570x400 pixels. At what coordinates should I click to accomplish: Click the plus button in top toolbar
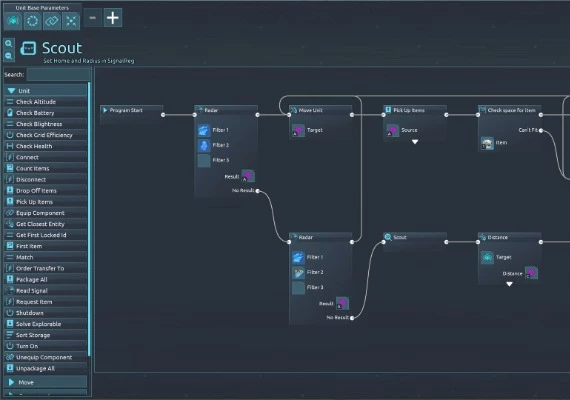click(113, 17)
